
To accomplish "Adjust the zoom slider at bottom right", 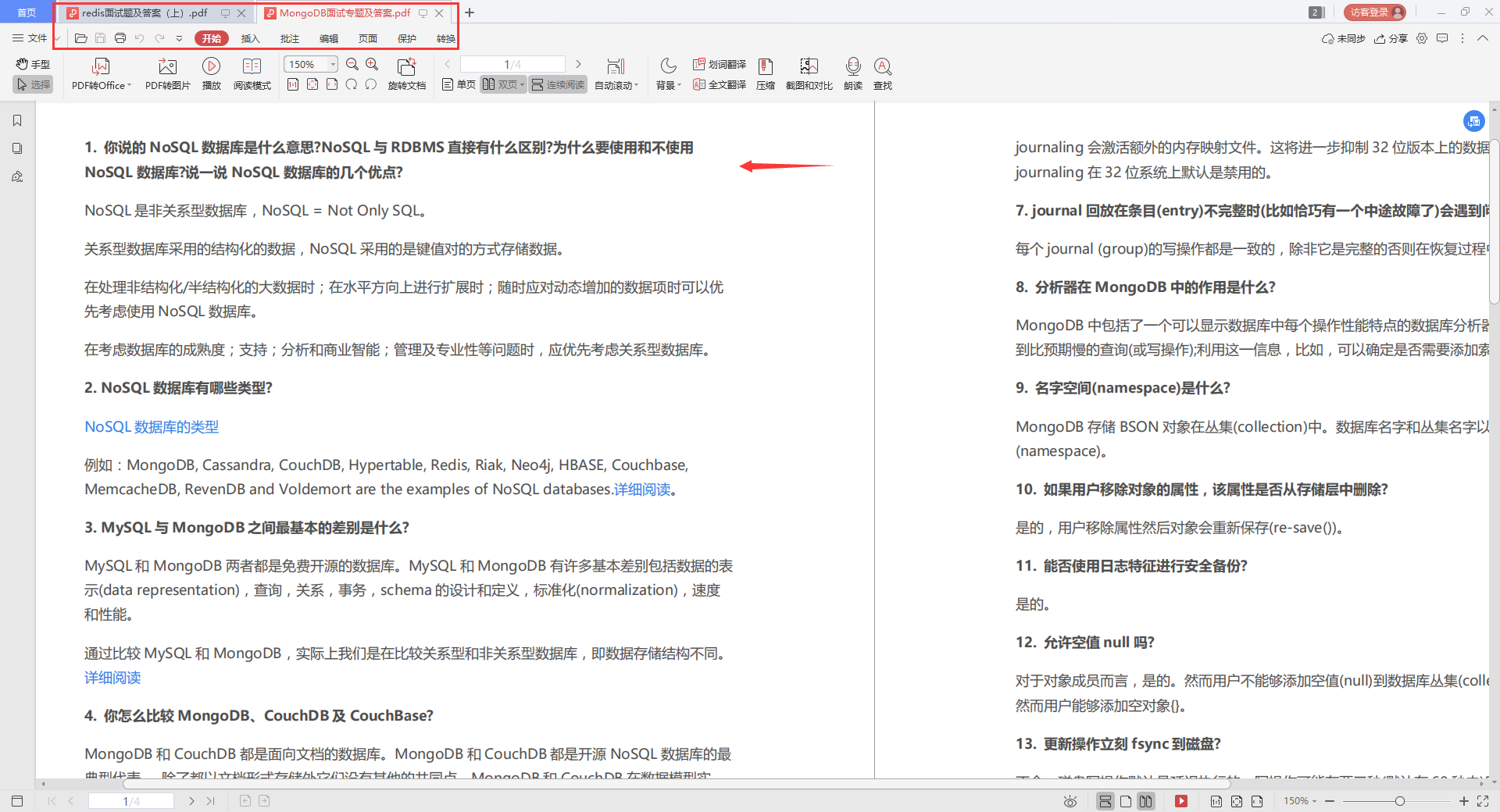I will pyautogui.click(x=1398, y=801).
